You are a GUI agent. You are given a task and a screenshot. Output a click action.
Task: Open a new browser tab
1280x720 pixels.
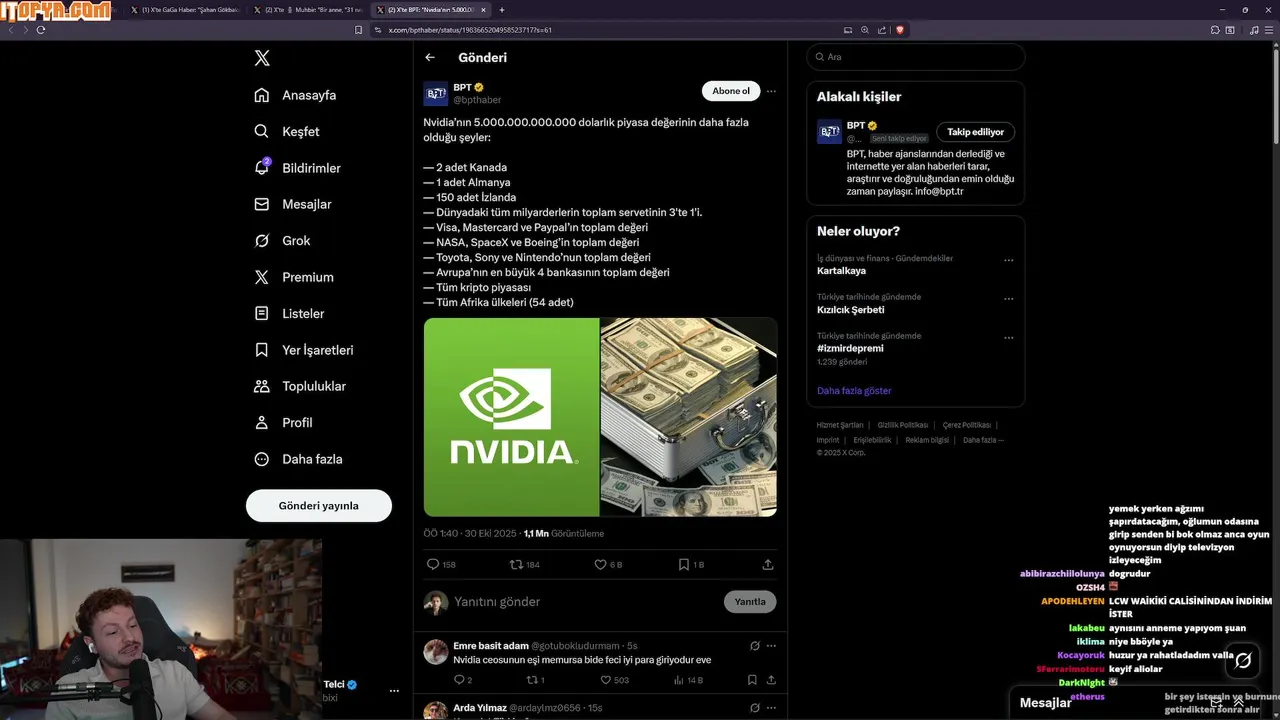(502, 10)
